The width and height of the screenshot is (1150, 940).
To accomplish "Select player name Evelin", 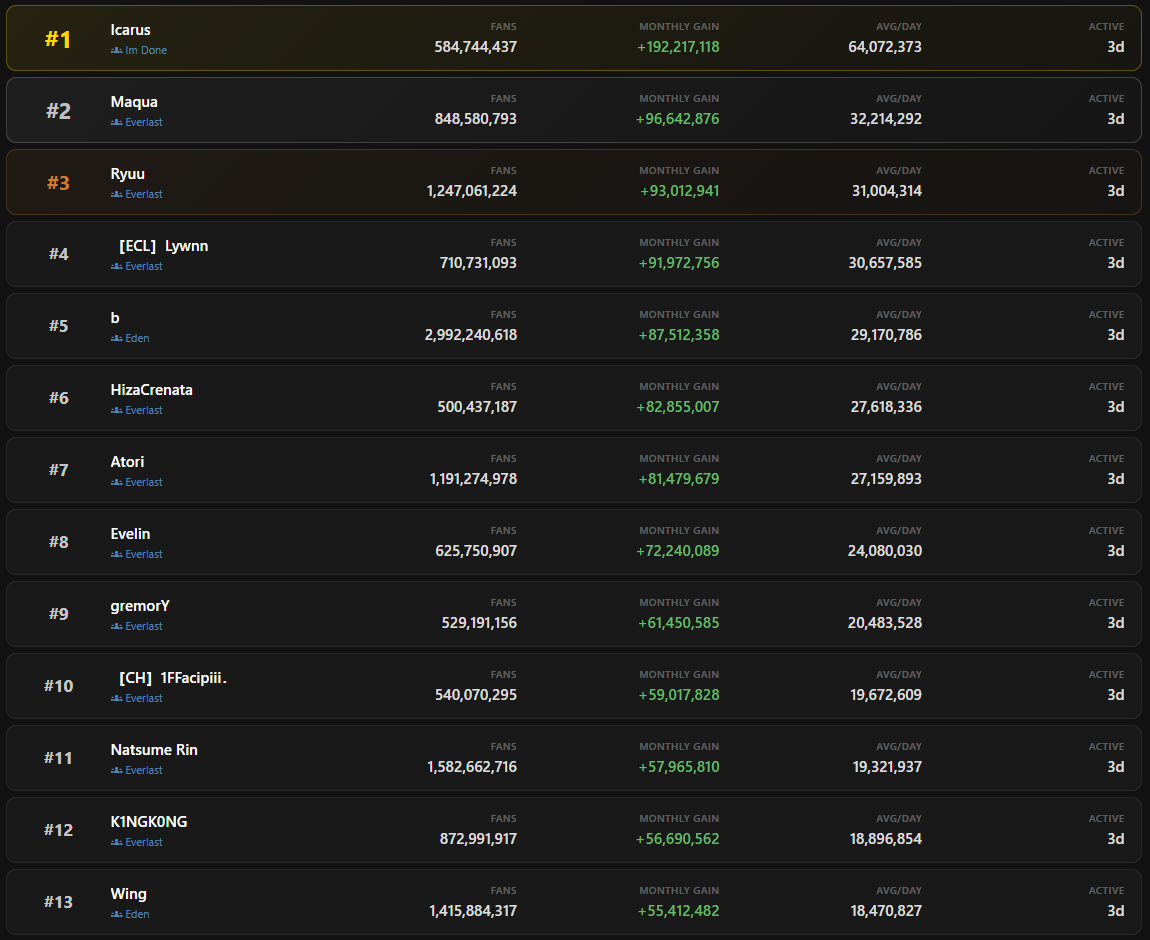I will (x=131, y=534).
